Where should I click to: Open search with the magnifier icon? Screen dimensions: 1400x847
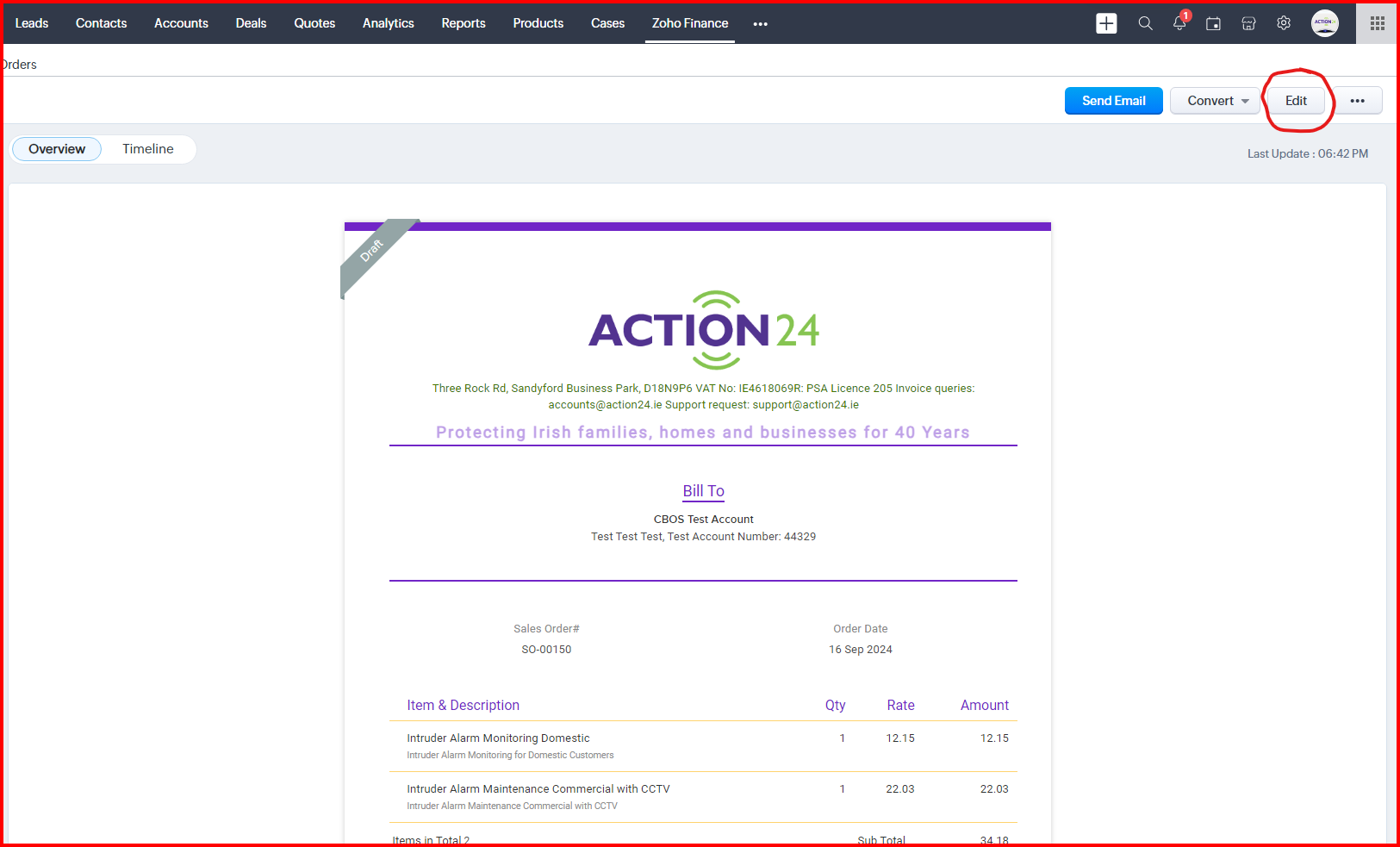point(1145,23)
